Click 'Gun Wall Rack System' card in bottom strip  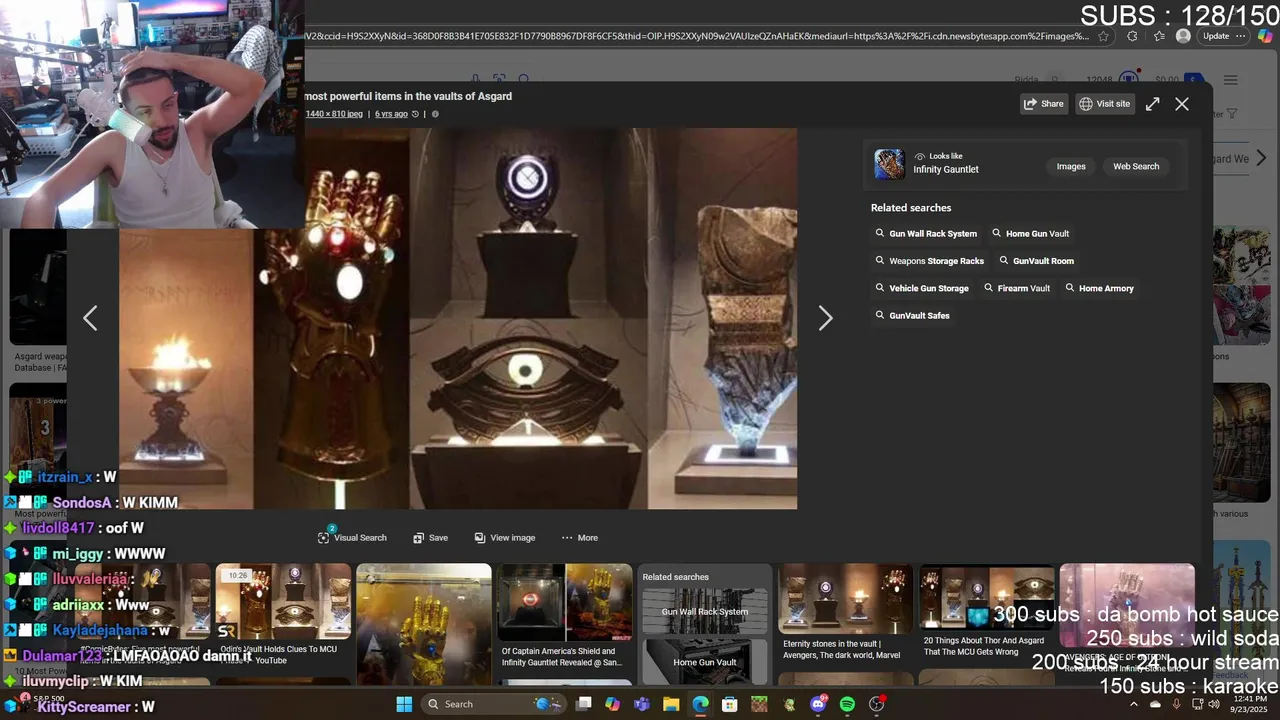[x=705, y=612]
